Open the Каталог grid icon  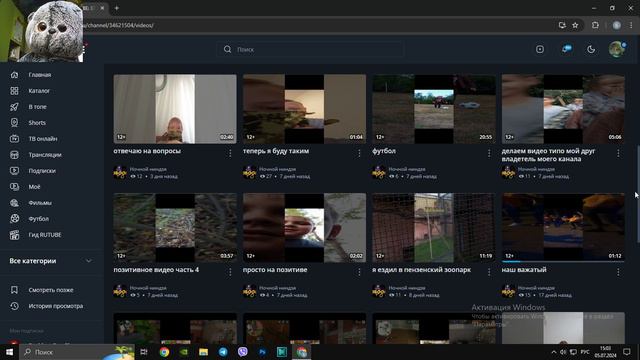click(14, 91)
